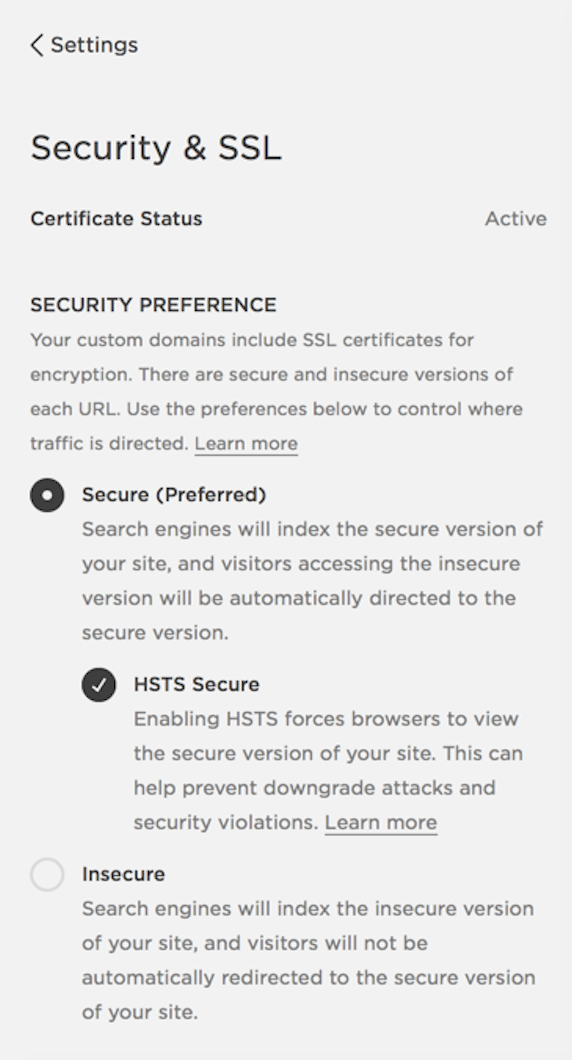The image size is (572, 1060).
Task: Click the Certificate Status label
Action: coord(116,219)
